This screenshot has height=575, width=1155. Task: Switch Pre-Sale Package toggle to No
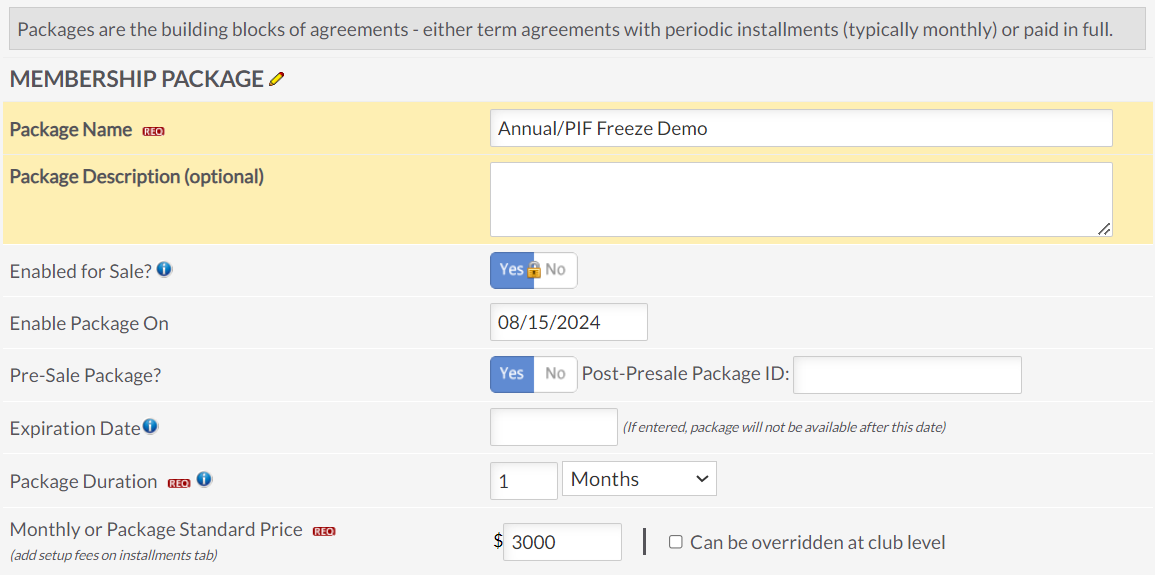(x=555, y=374)
